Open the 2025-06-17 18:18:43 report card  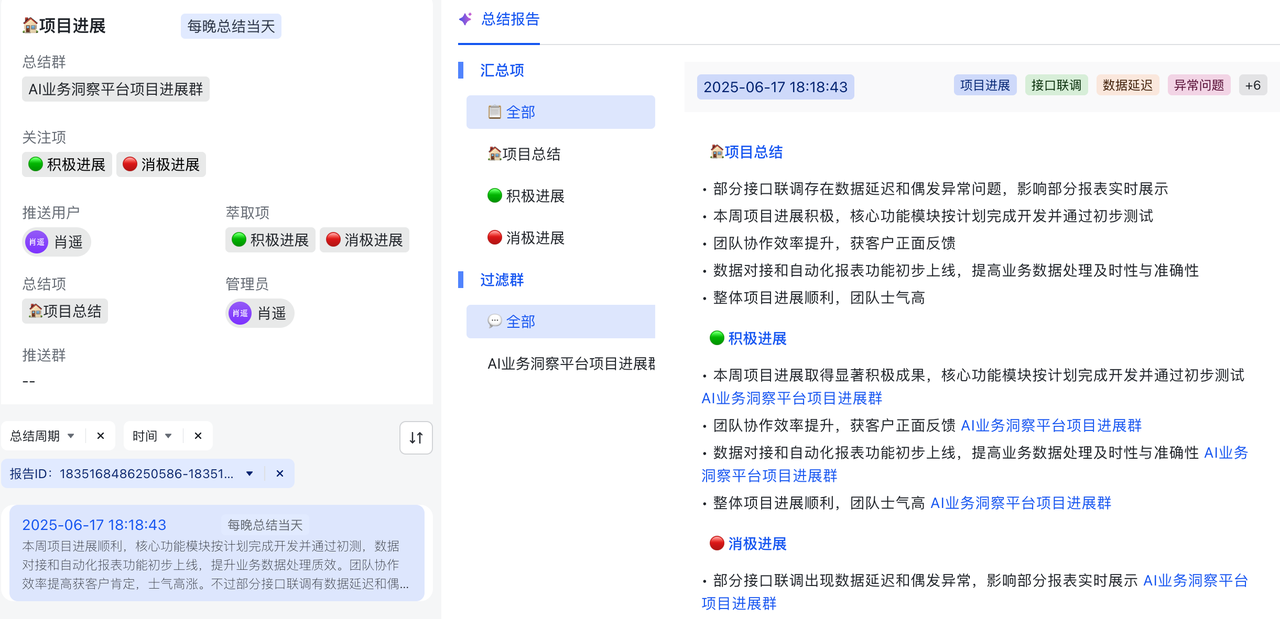click(216, 553)
